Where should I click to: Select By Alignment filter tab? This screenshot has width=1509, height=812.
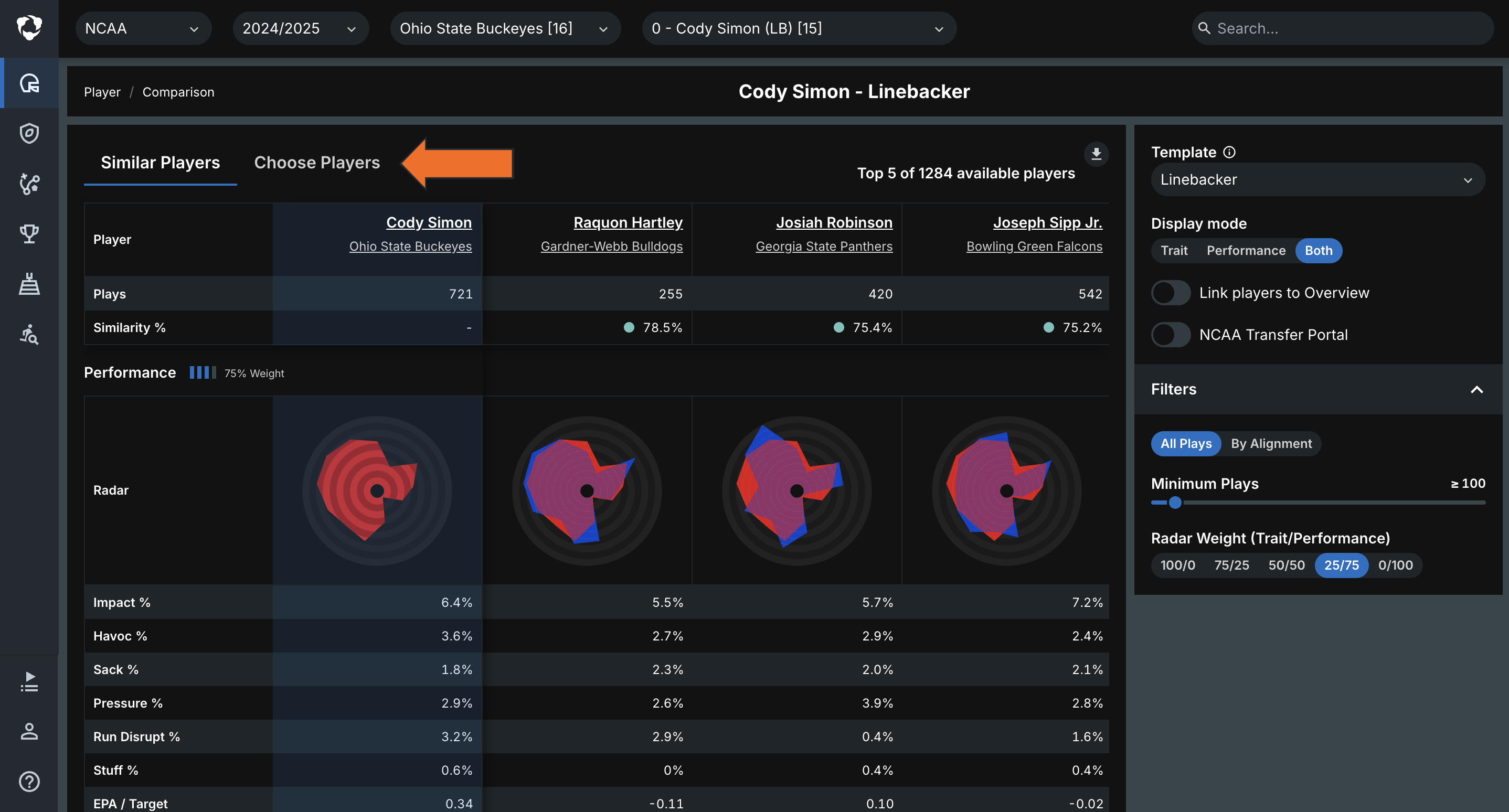1271,444
